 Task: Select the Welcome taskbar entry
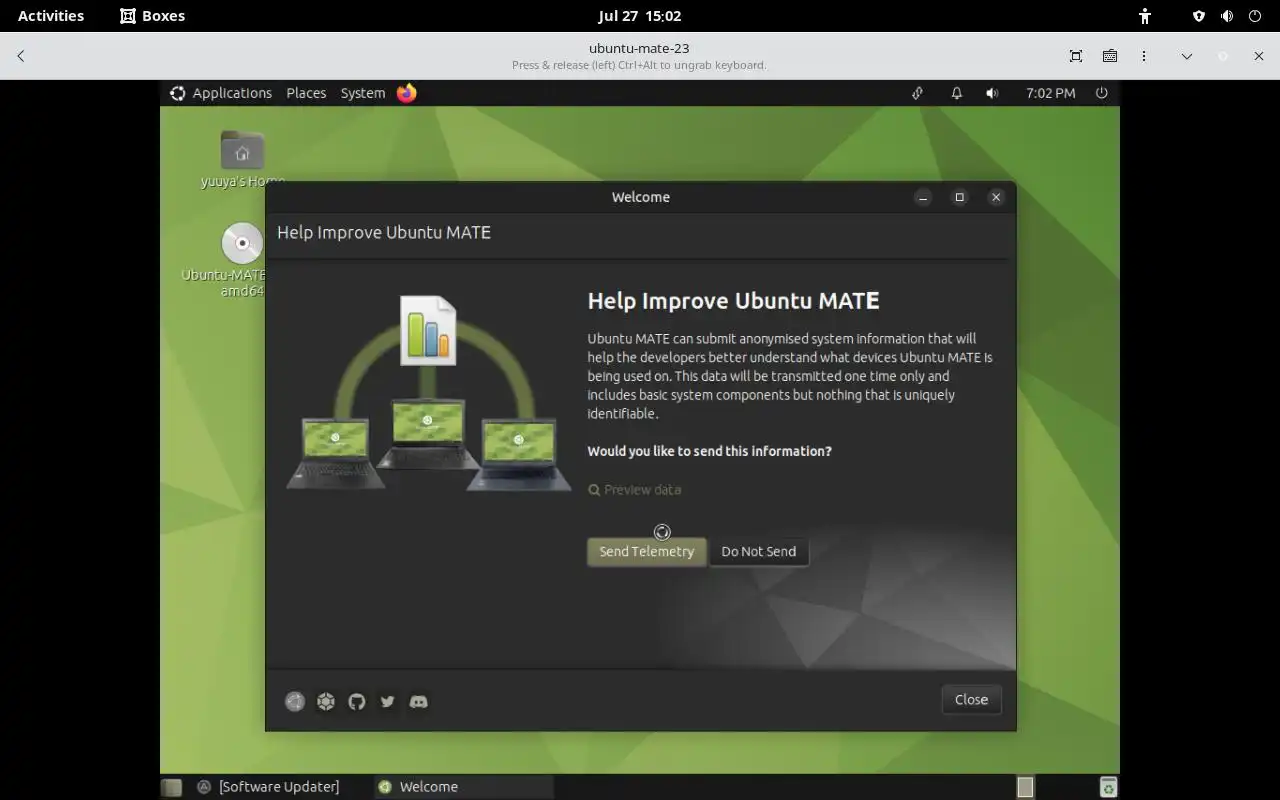[x=464, y=787]
